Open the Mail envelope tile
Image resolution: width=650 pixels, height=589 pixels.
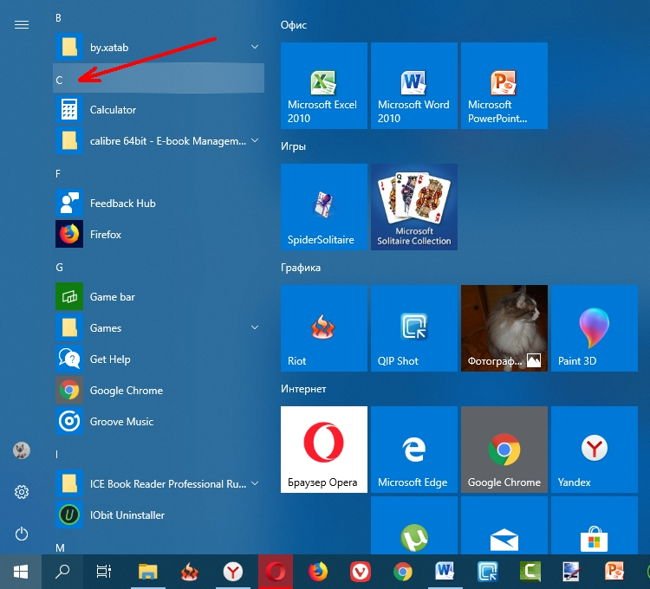pos(504,525)
